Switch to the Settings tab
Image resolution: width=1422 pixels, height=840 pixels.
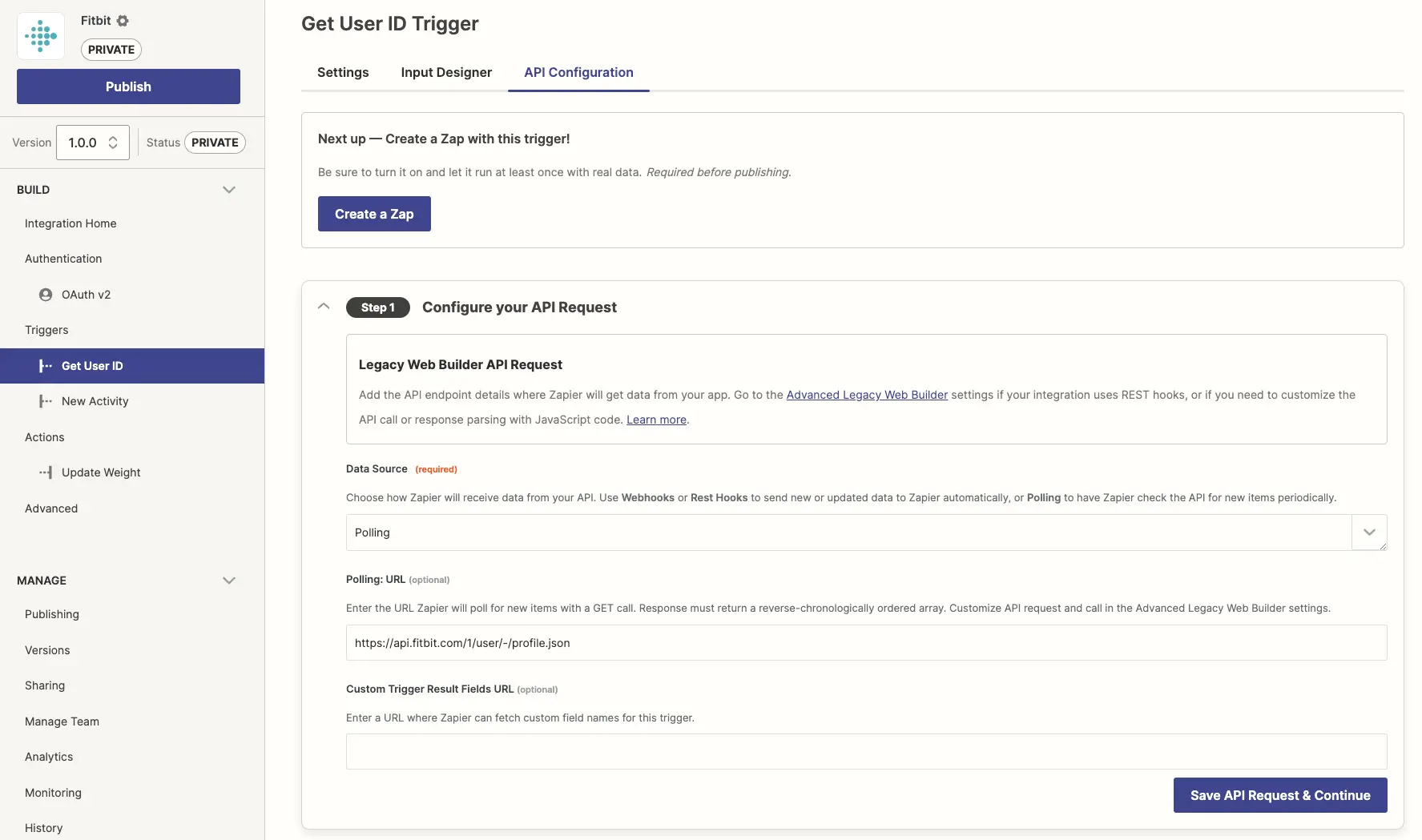[x=343, y=72]
